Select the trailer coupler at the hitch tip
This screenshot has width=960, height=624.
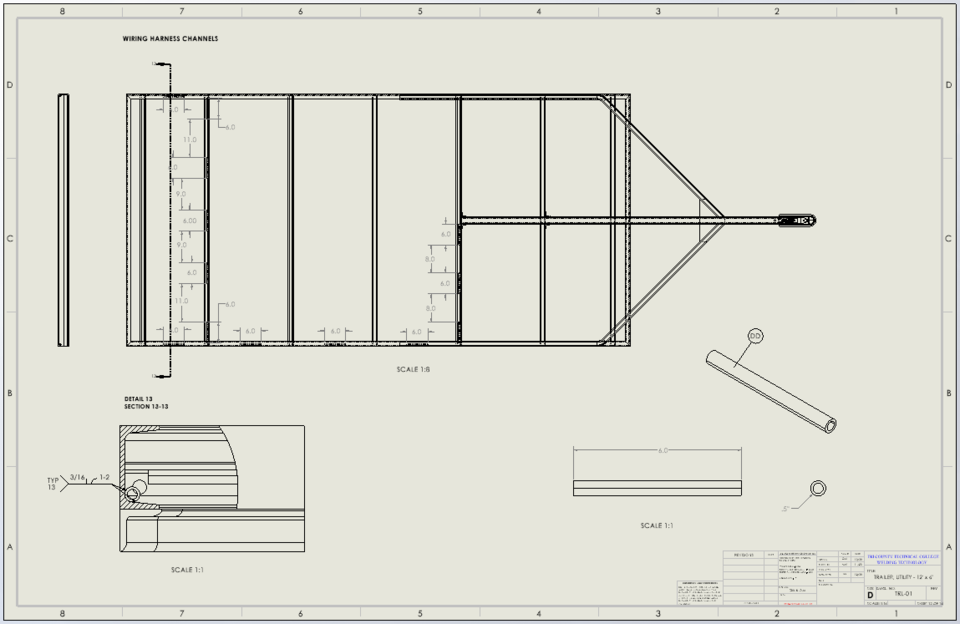[x=797, y=219]
